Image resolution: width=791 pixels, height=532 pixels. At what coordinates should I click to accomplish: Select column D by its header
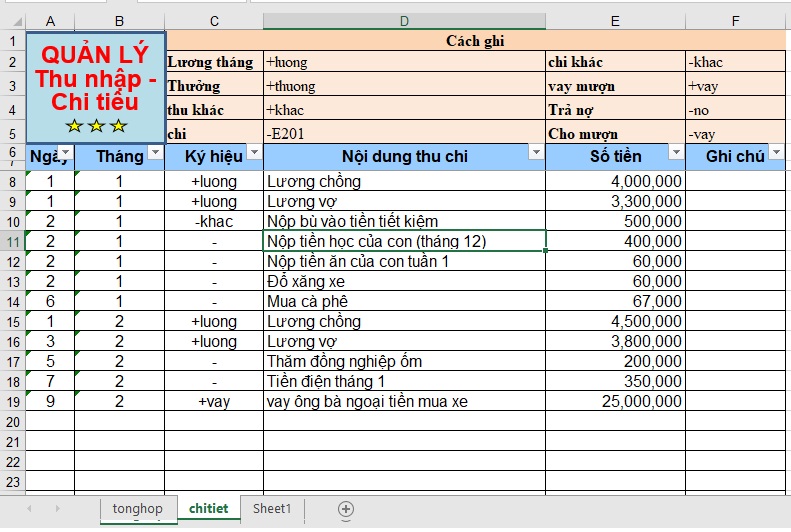point(404,21)
